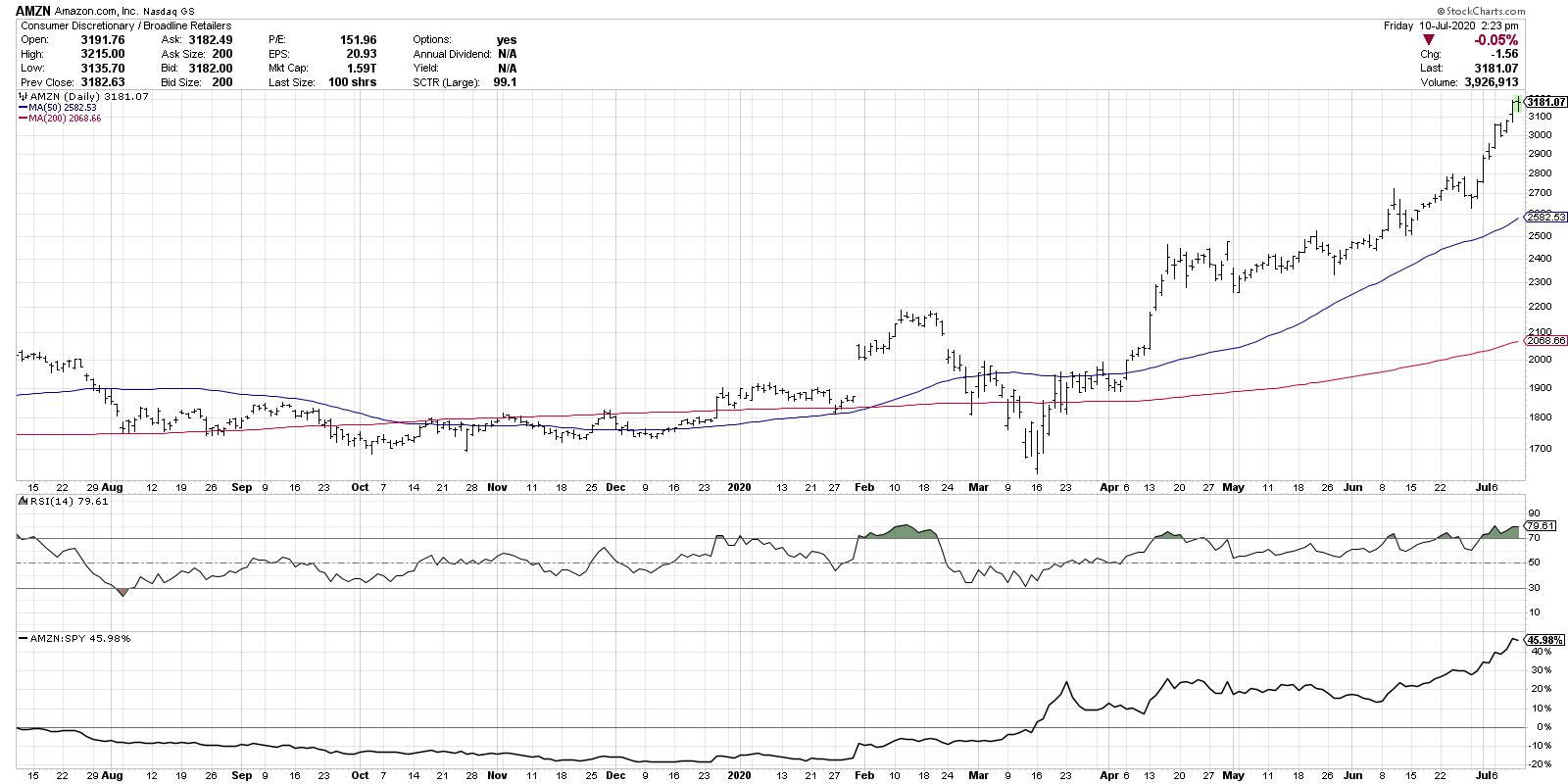The width and height of the screenshot is (1568, 784).
Task: Click the 79.61 RSI value tag
Action: click(1541, 526)
